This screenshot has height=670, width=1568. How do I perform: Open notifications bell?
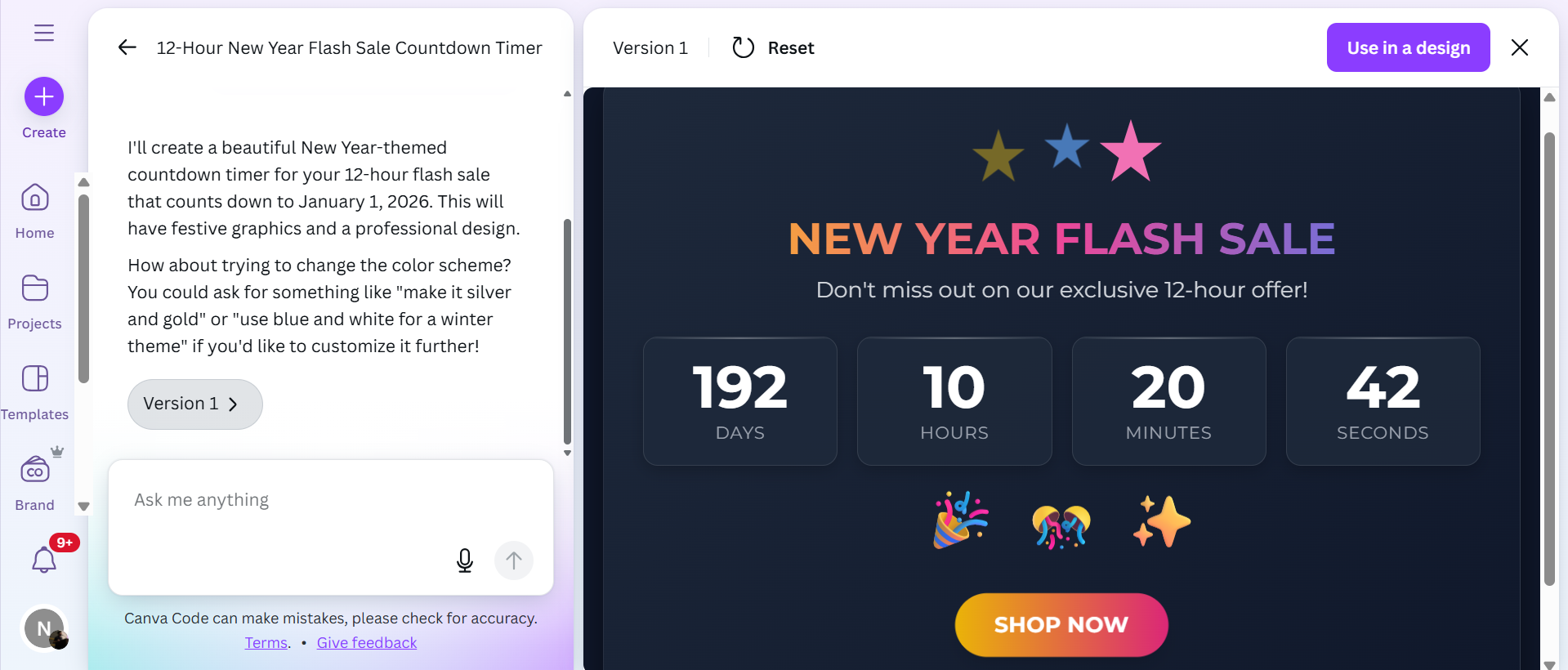[44, 561]
